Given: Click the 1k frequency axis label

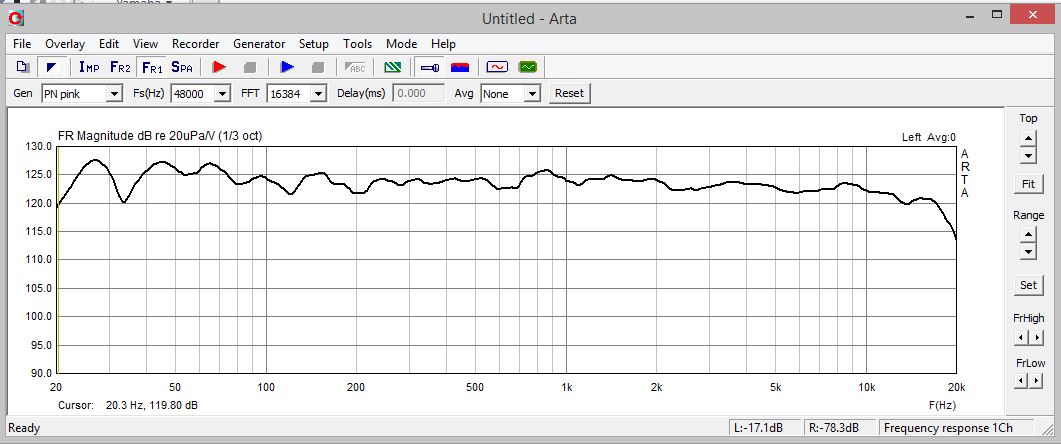Looking at the screenshot, I should pos(566,387).
